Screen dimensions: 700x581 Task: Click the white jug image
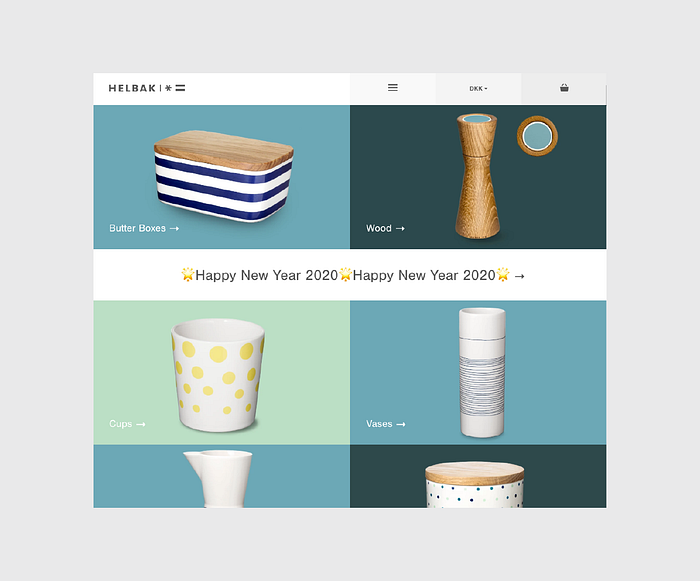[218, 479]
